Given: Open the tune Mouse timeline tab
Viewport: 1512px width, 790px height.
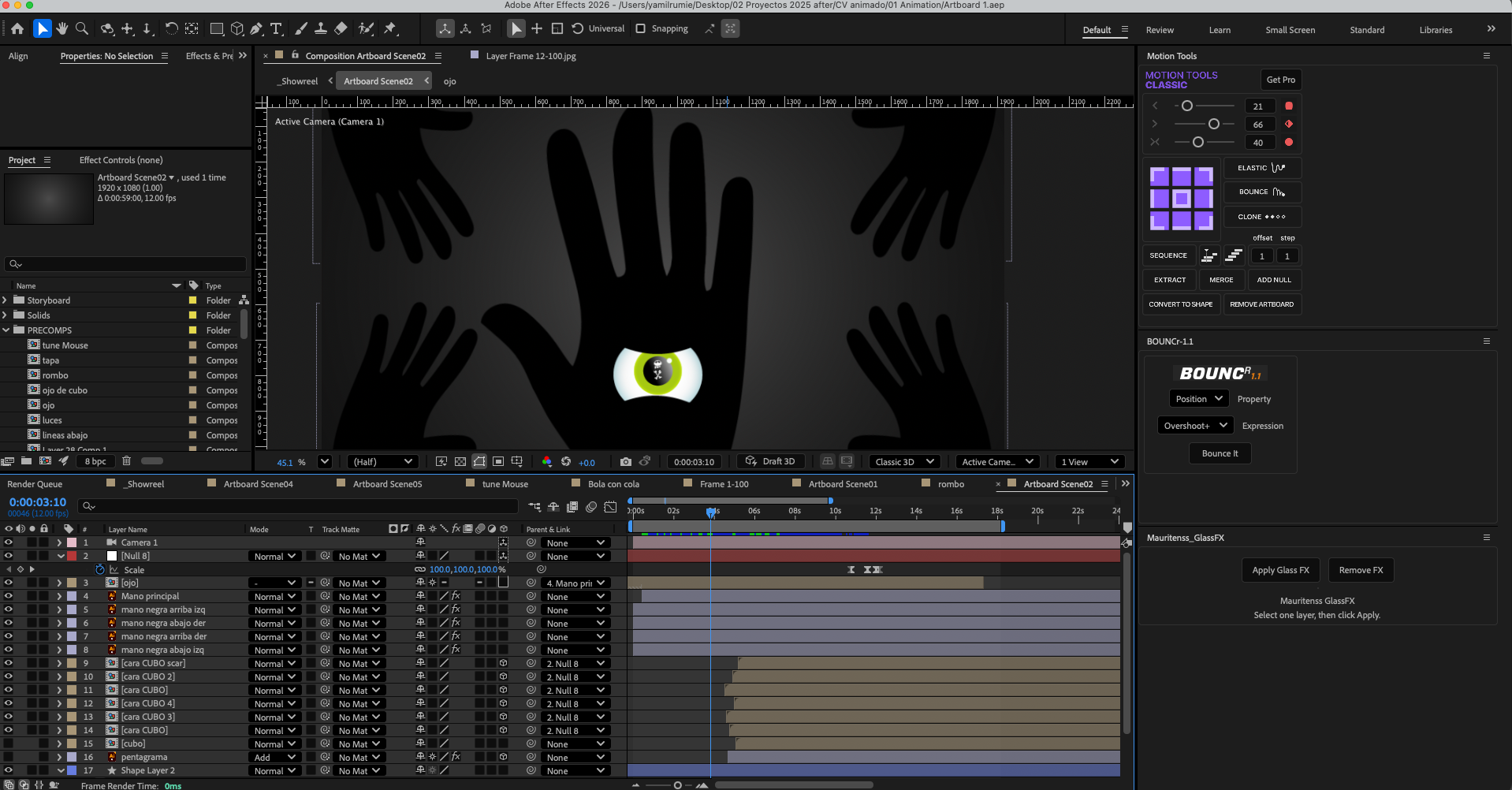Looking at the screenshot, I should click(505, 484).
